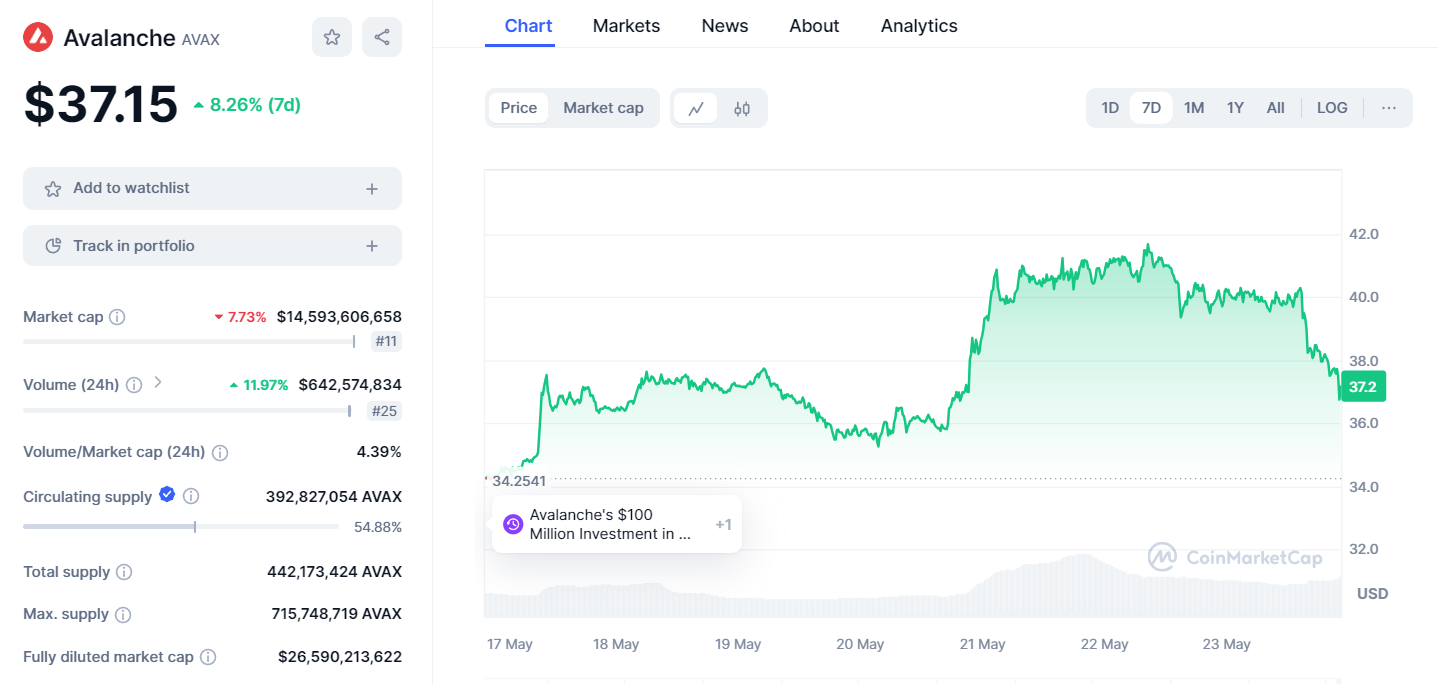Toggle the LOG scale option

click(x=1332, y=108)
